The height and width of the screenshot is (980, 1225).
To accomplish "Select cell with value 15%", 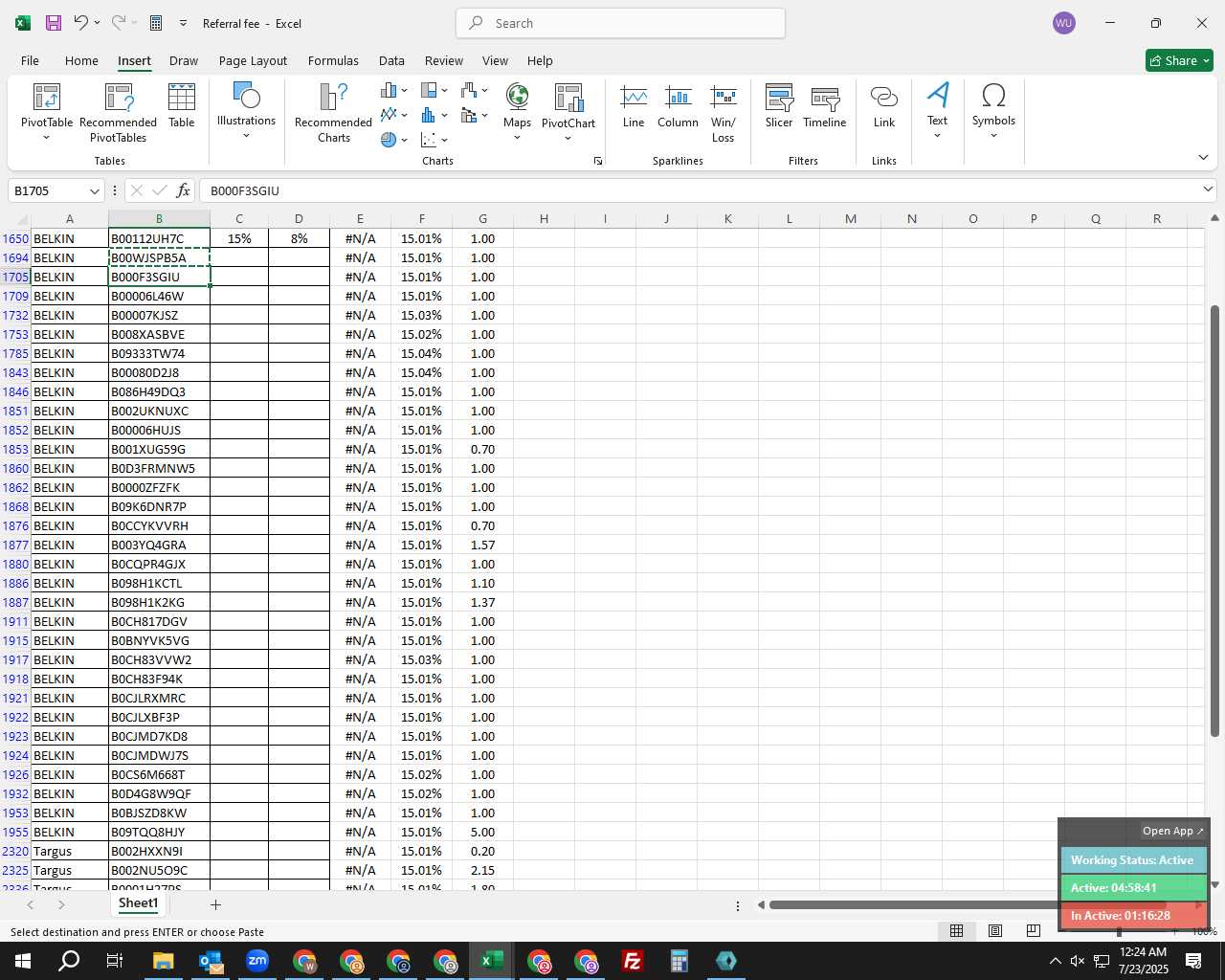I will click(239, 238).
